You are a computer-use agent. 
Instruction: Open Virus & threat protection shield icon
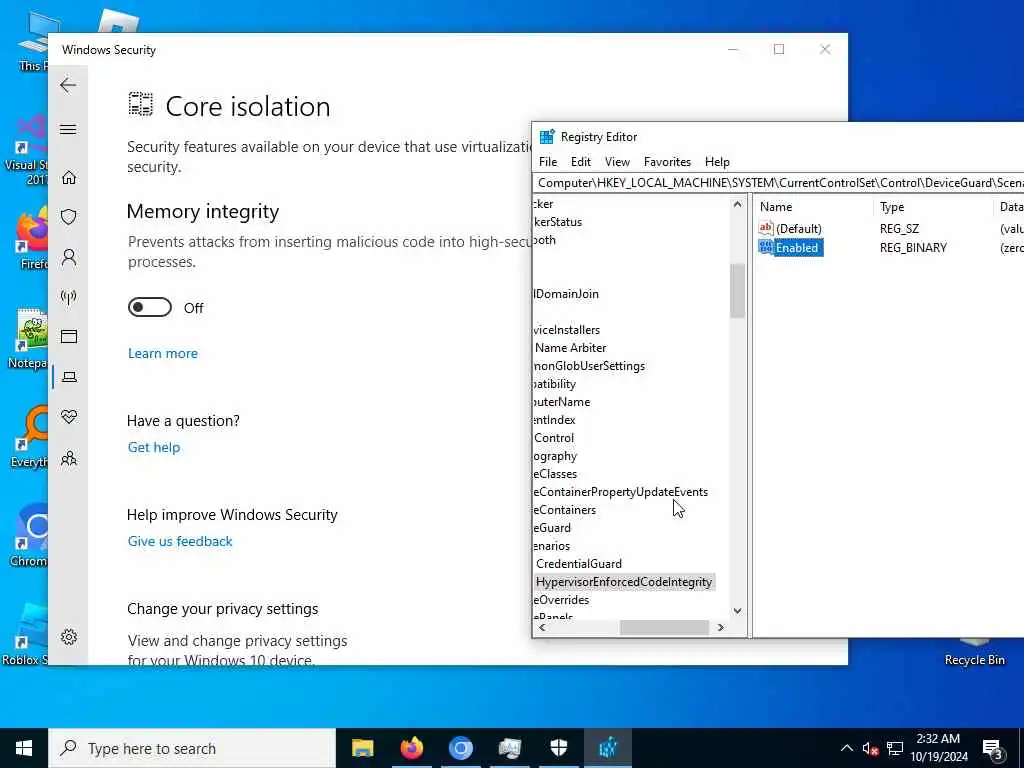click(69, 217)
